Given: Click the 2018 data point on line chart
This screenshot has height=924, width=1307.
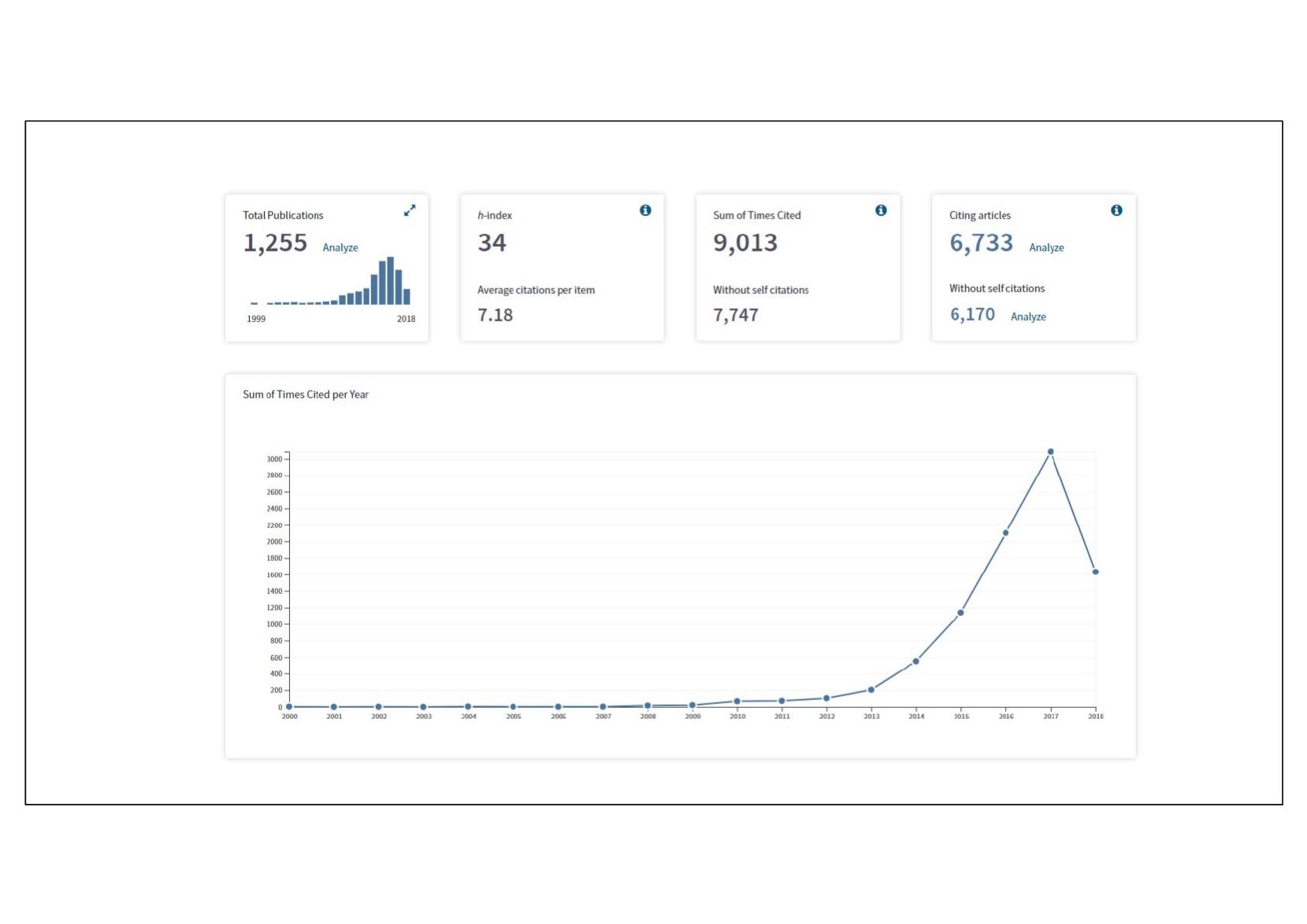Looking at the screenshot, I should tap(1096, 572).
